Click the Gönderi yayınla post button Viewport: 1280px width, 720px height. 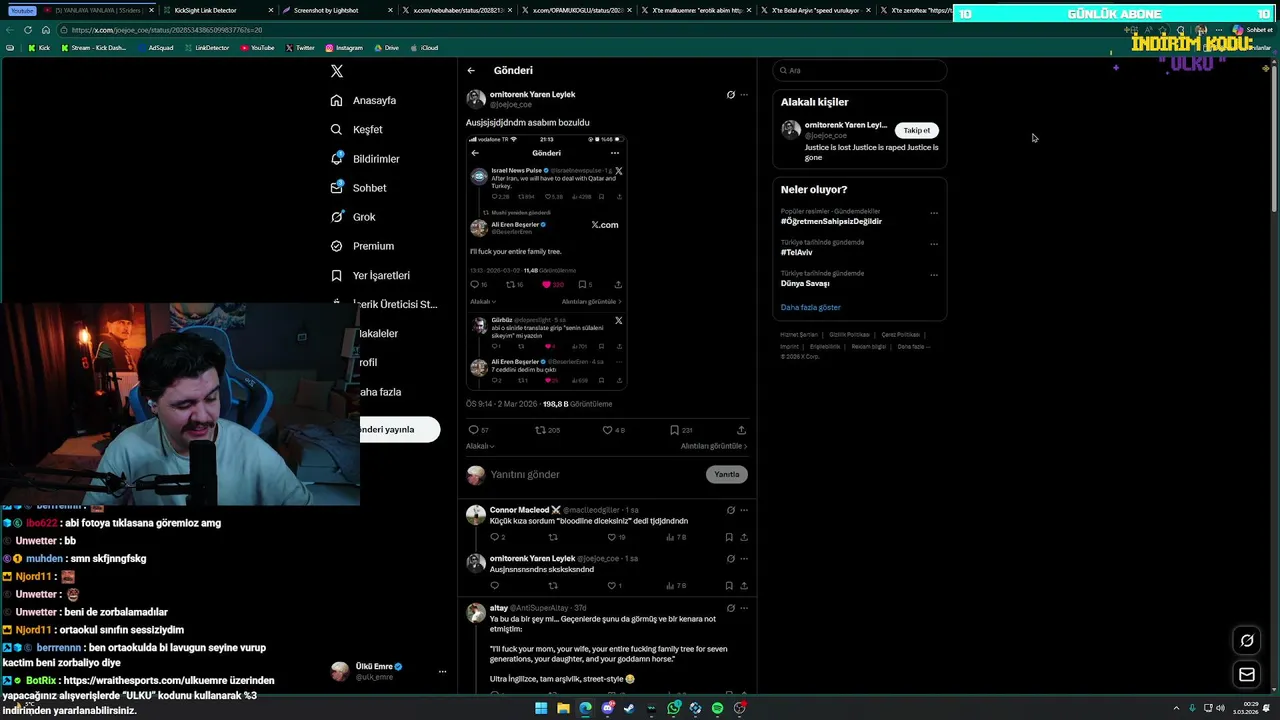400,429
